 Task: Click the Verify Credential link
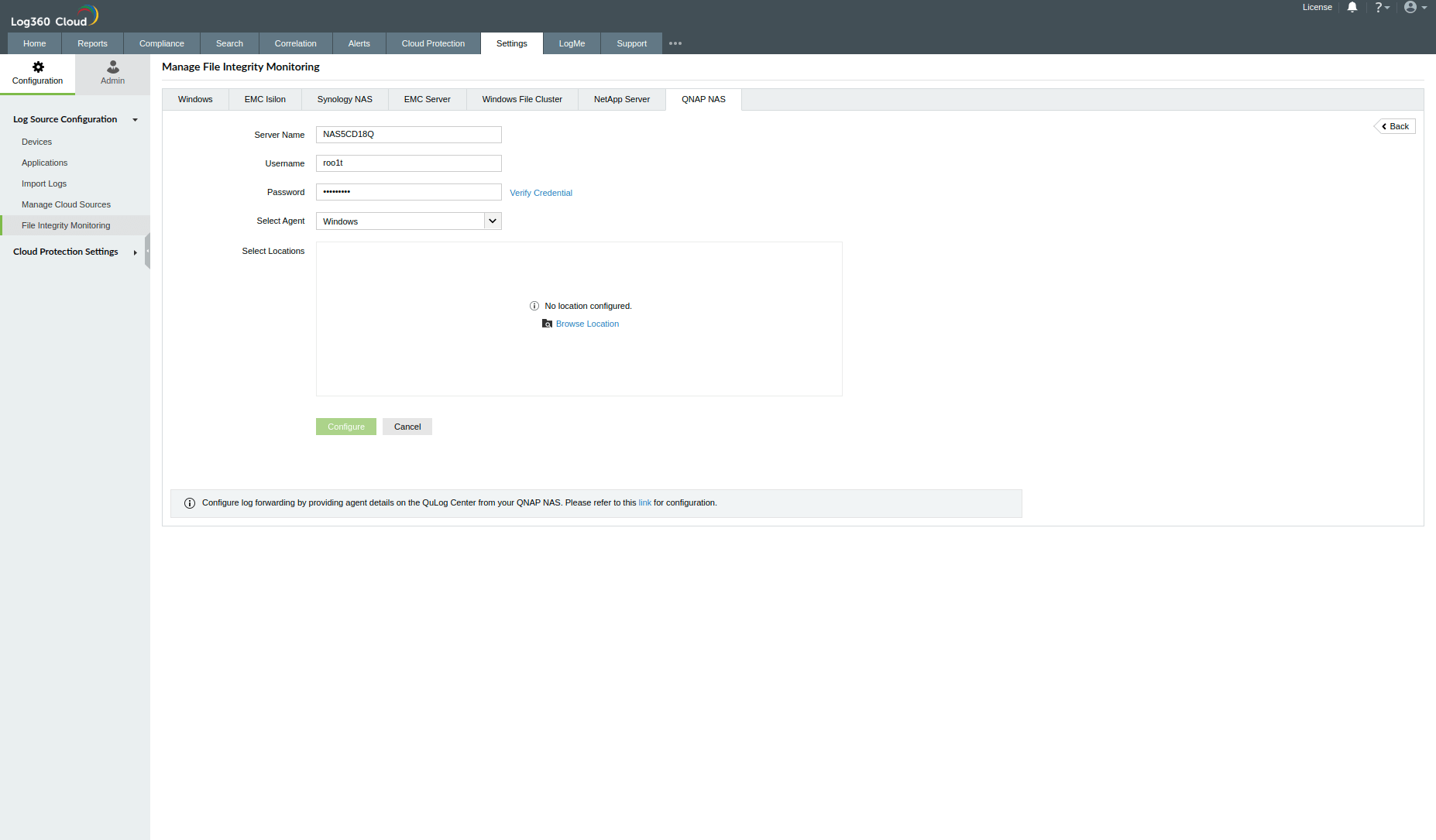[541, 193]
